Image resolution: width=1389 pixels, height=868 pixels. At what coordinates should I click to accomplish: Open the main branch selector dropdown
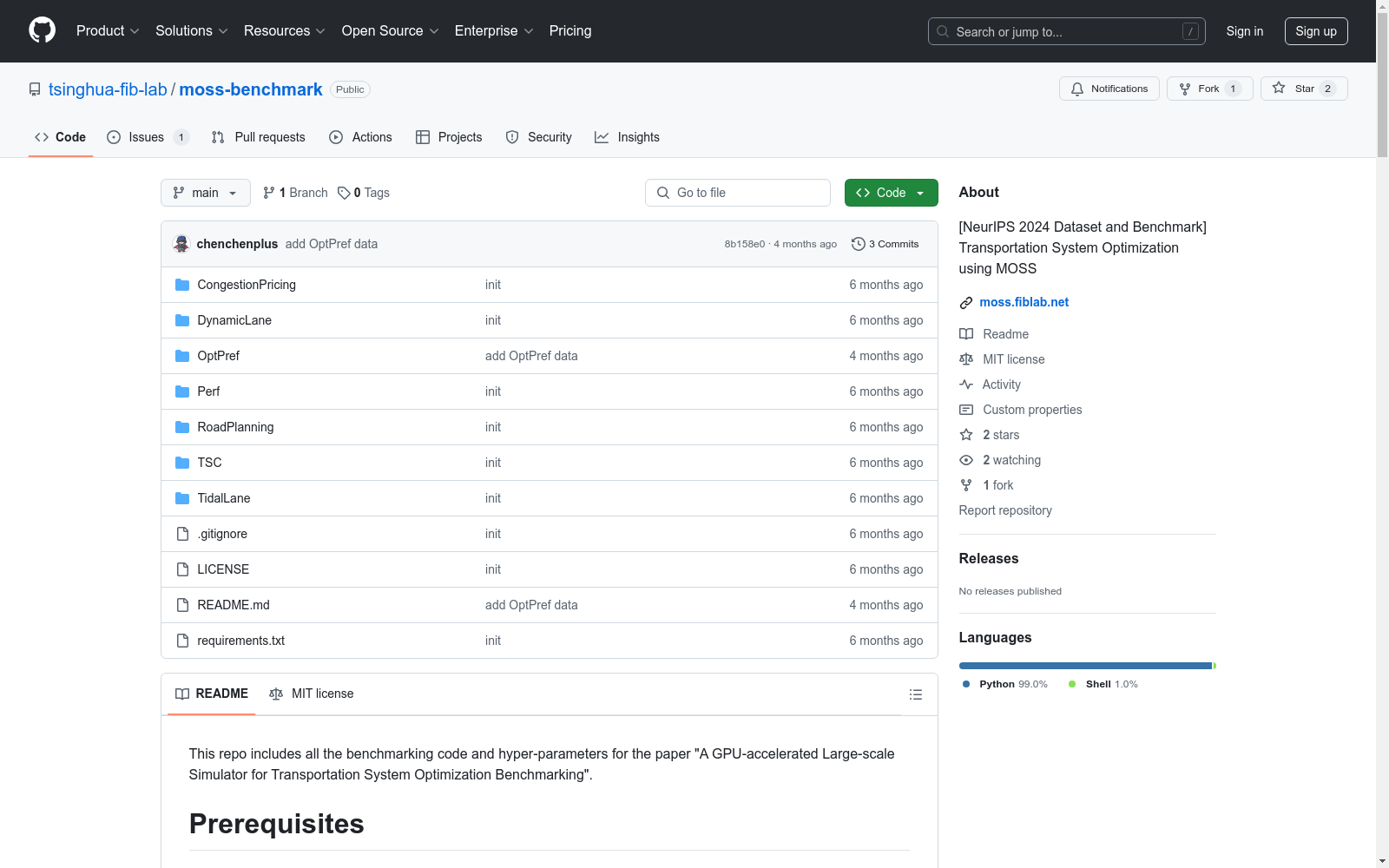[206, 193]
